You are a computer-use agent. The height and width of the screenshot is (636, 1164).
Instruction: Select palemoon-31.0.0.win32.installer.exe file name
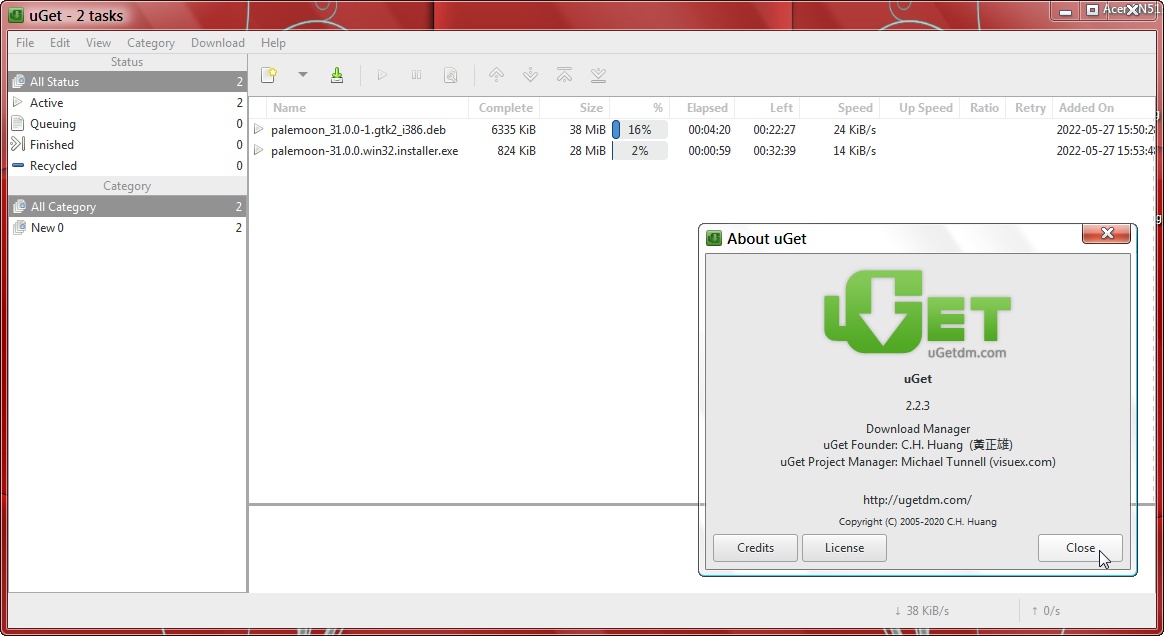[x=364, y=150]
